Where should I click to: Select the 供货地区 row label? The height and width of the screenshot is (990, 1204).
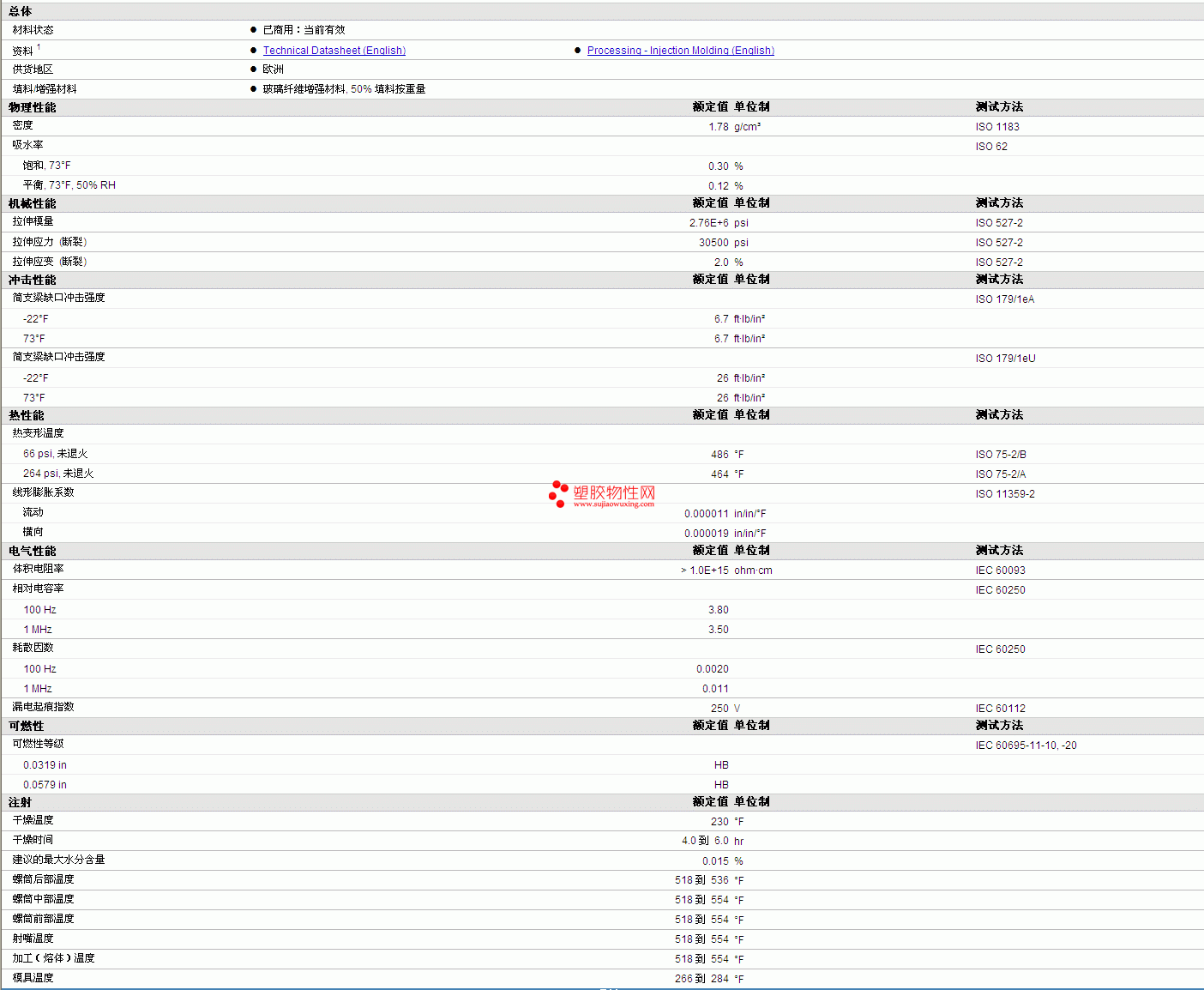click(33, 69)
